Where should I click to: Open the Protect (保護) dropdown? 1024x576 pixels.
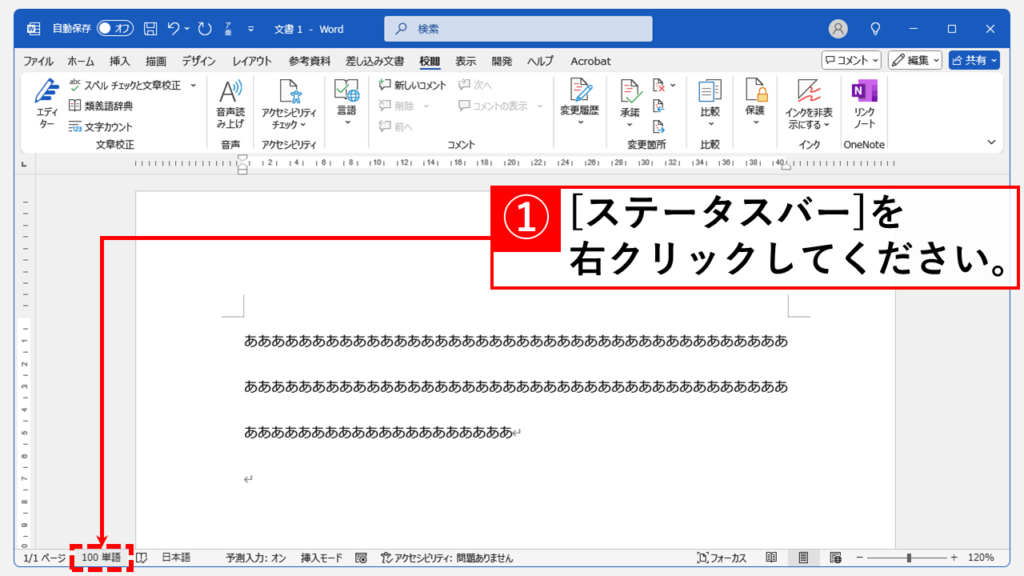tap(755, 121)
